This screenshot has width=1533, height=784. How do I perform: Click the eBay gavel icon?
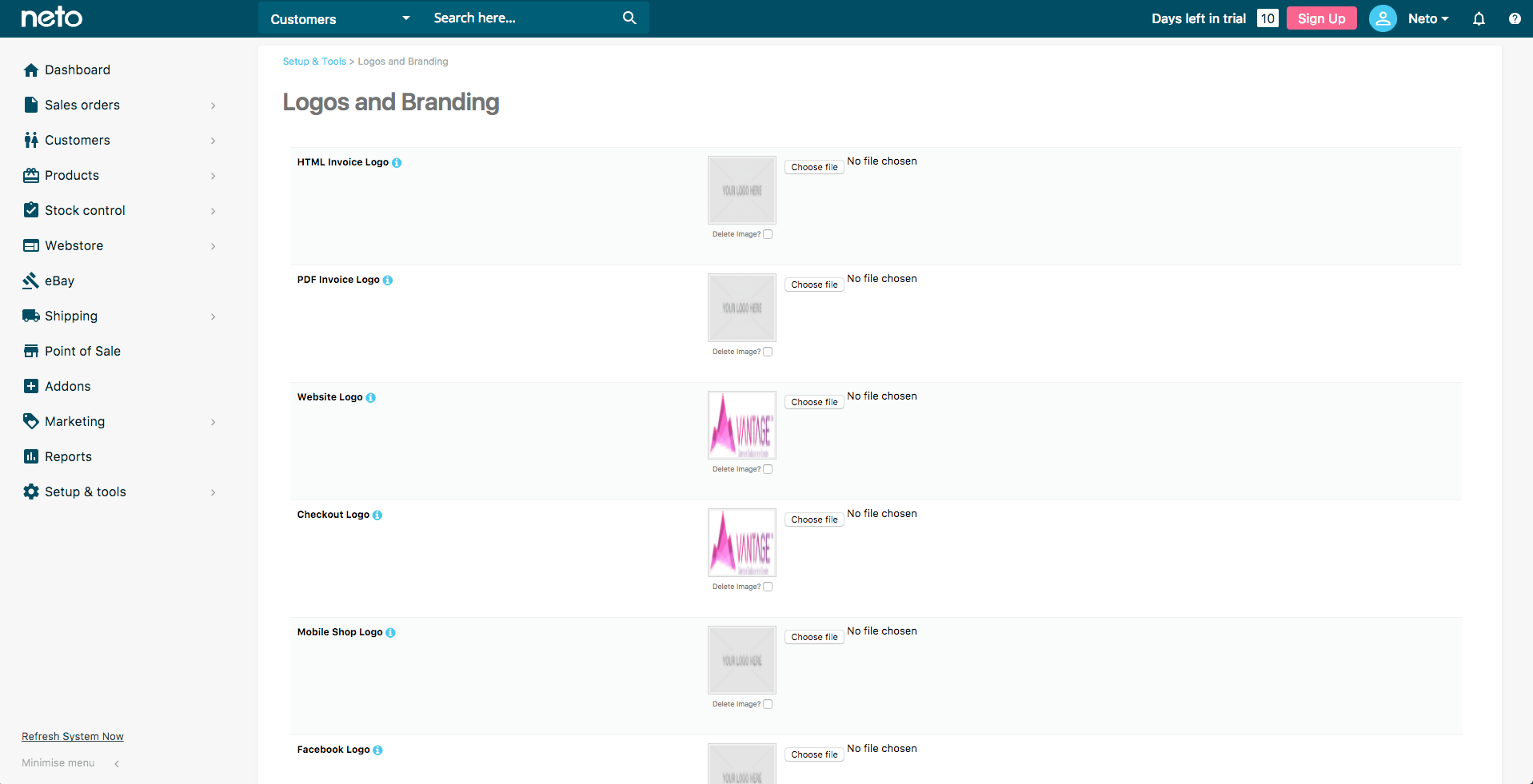(x=31, y=281)
